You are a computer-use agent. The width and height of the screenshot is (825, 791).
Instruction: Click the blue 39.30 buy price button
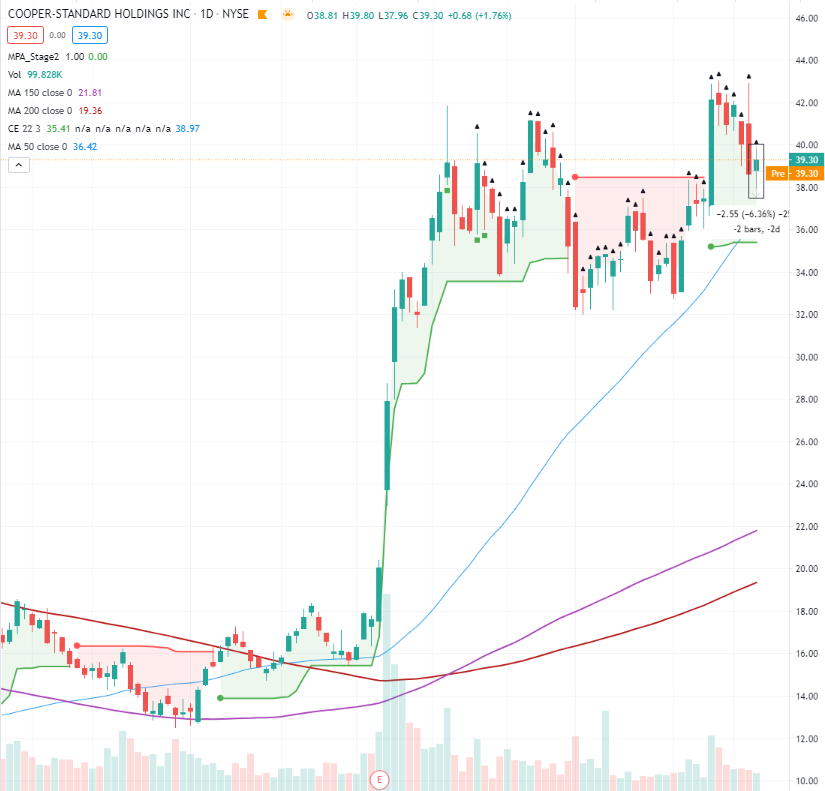90,36
